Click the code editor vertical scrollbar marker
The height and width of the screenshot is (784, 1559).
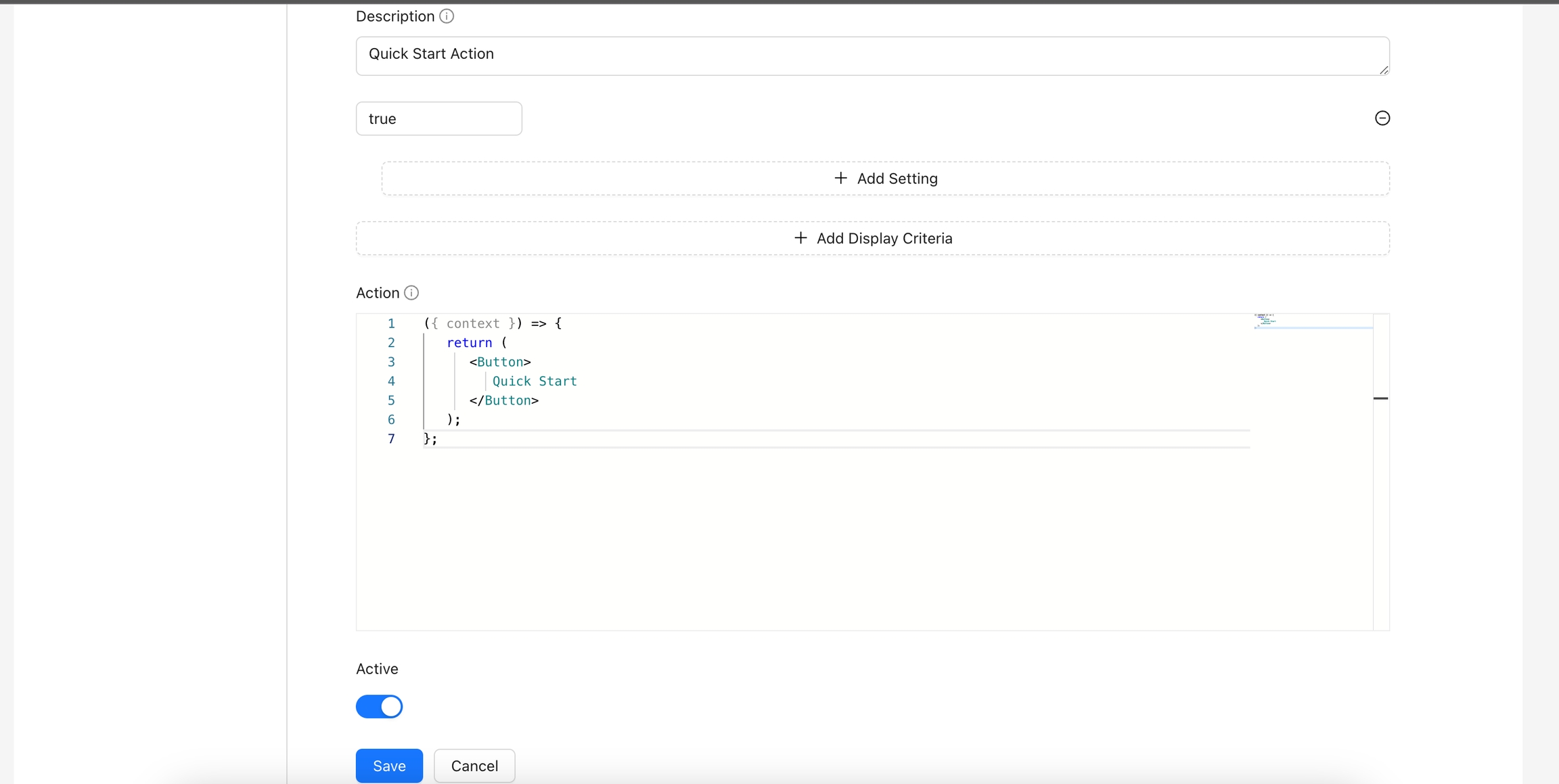pos(1380,398)
